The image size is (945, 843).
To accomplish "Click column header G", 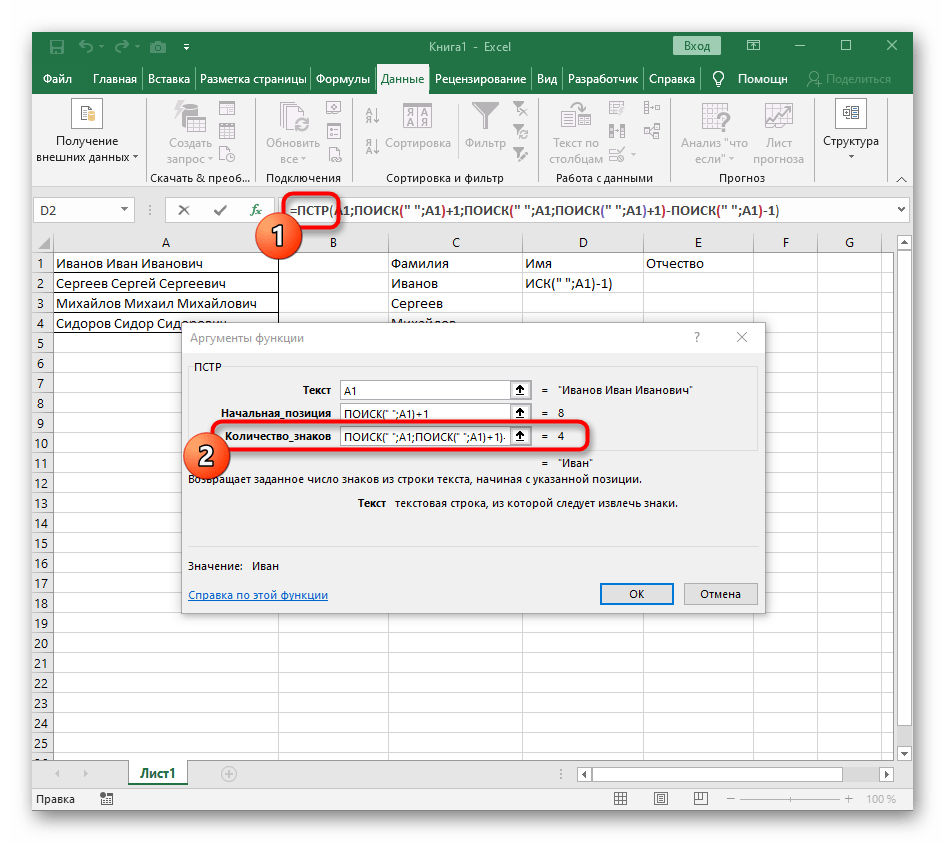I will click(x=849, y=243).
